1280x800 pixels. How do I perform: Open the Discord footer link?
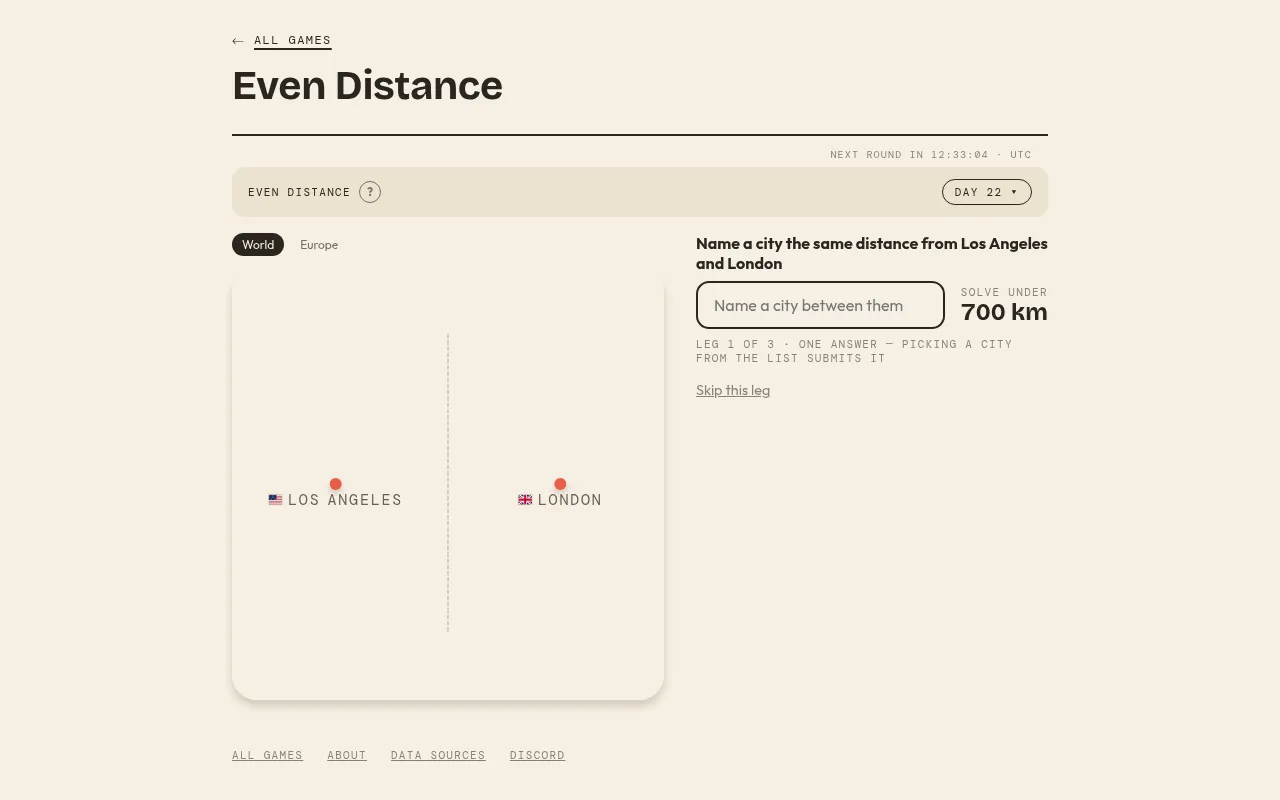point(537,755)
